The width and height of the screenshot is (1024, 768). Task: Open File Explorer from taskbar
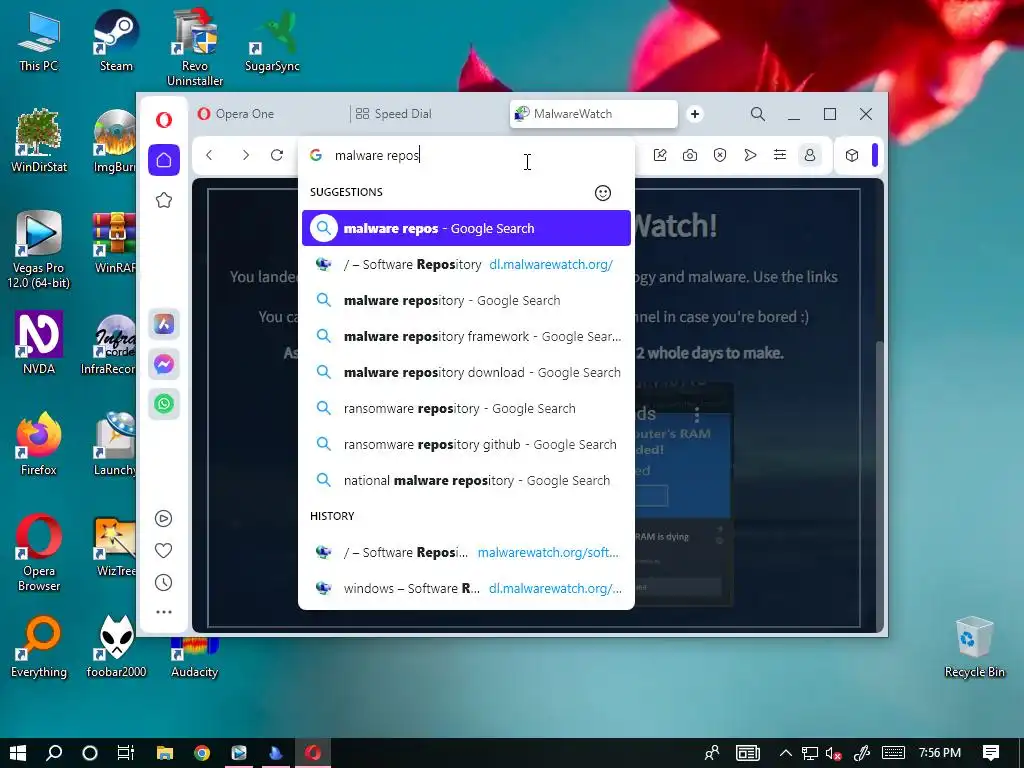click(165, 753)
